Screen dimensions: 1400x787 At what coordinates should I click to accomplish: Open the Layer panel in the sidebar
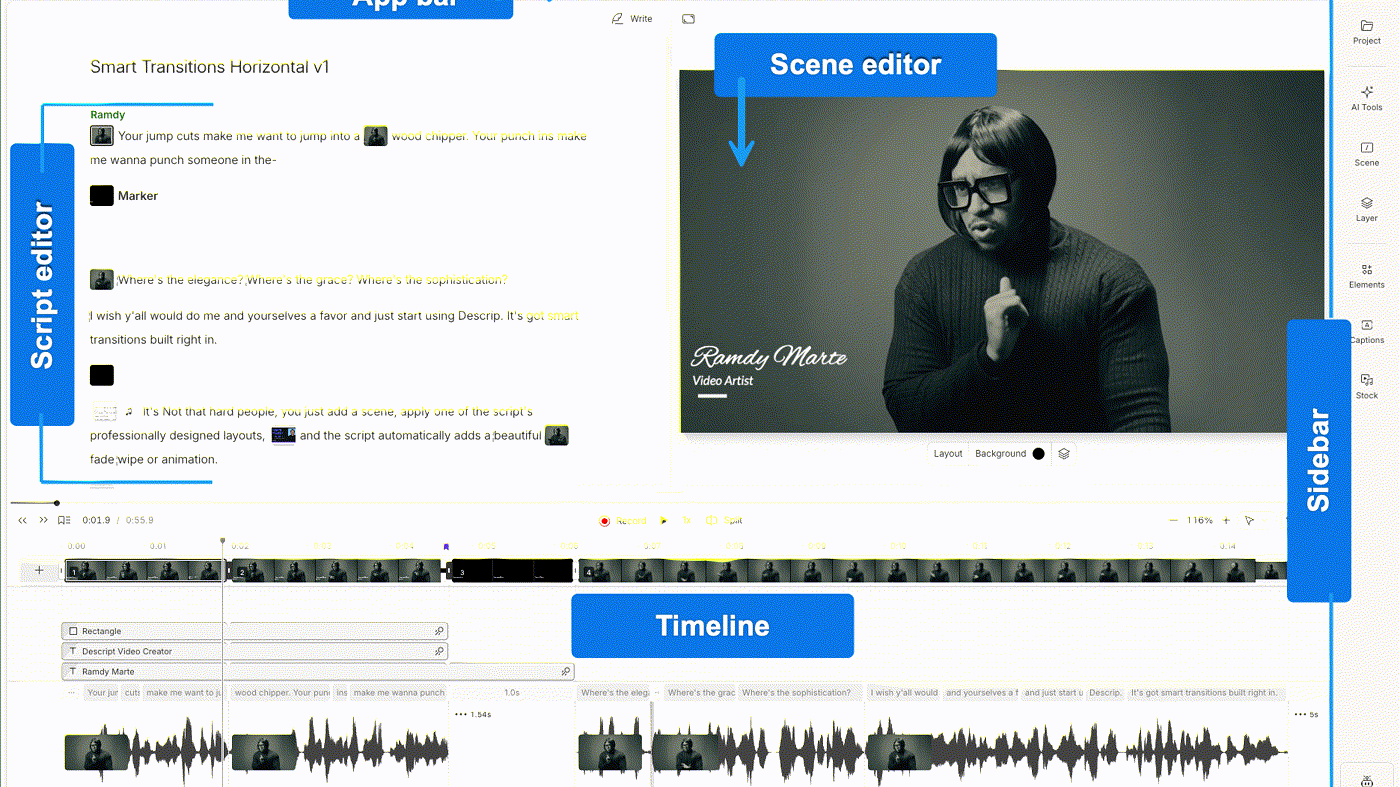point(1366,209)
